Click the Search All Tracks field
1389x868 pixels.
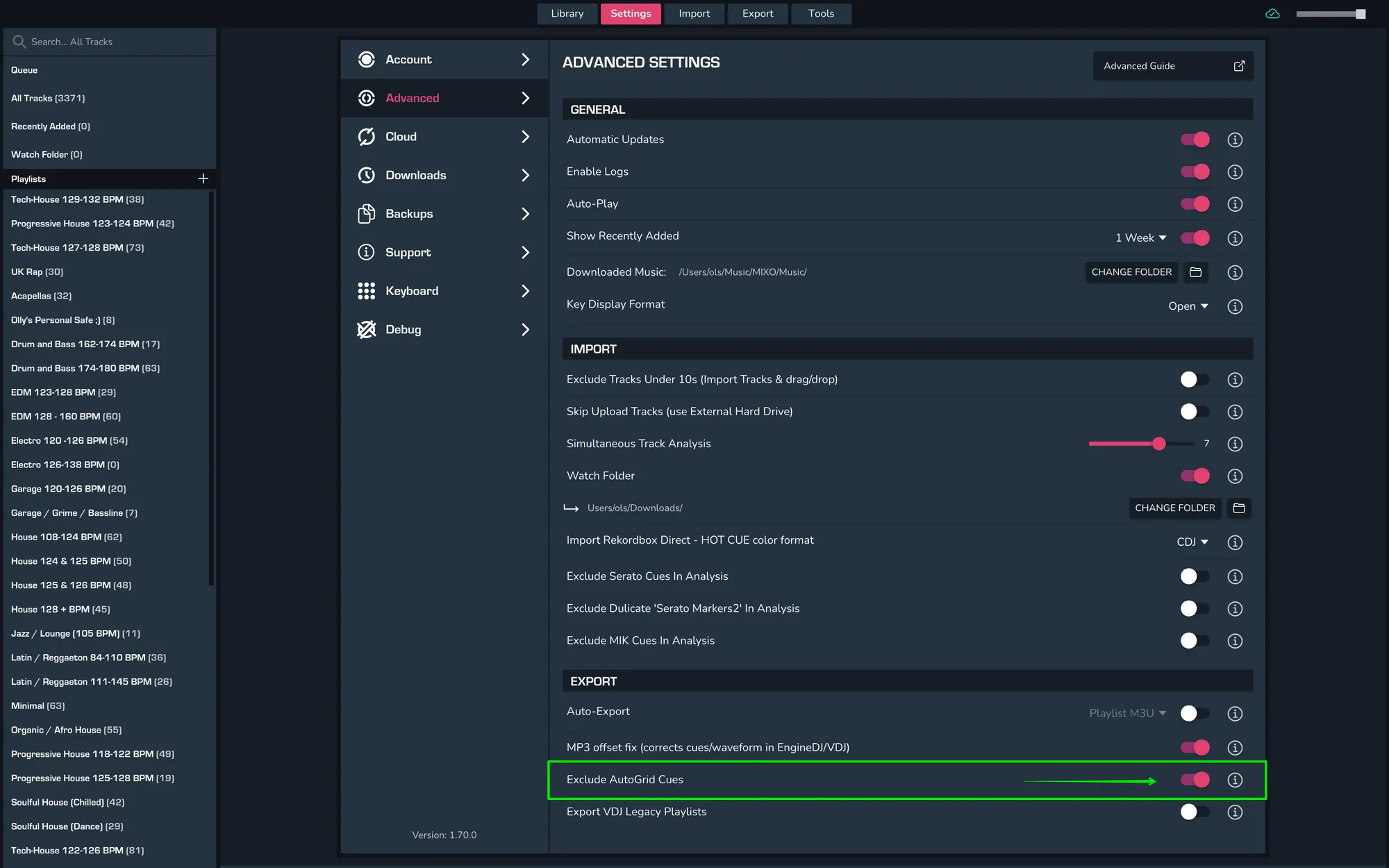coord(109,42)
